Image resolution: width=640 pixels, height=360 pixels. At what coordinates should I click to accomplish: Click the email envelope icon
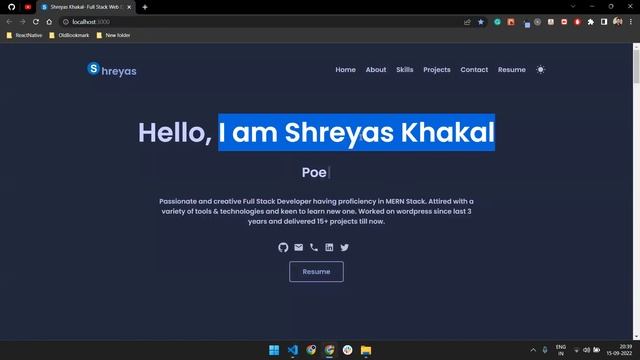click(x=299, y=247)
